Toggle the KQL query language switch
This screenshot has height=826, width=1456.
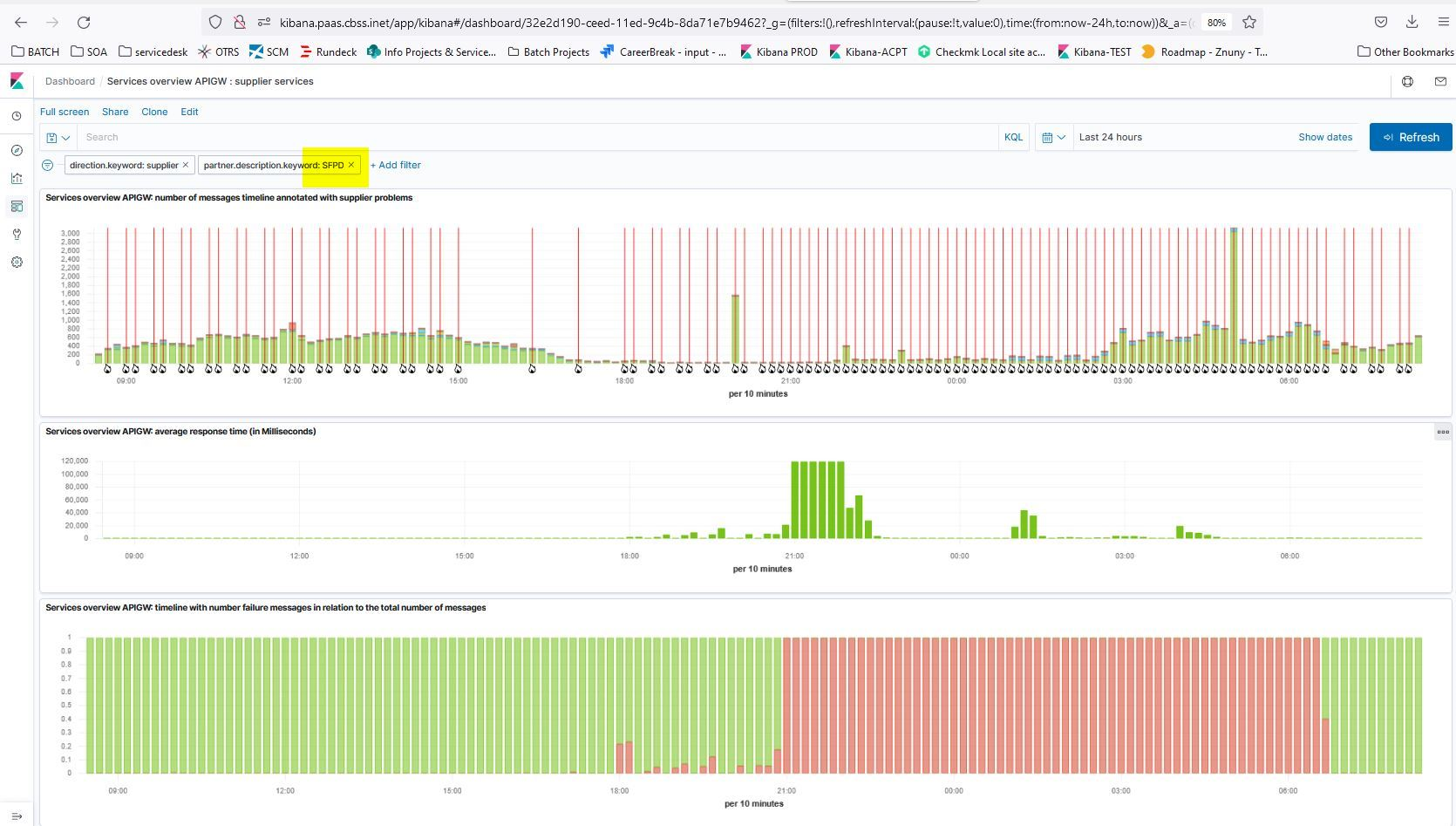coord(1013,137)
